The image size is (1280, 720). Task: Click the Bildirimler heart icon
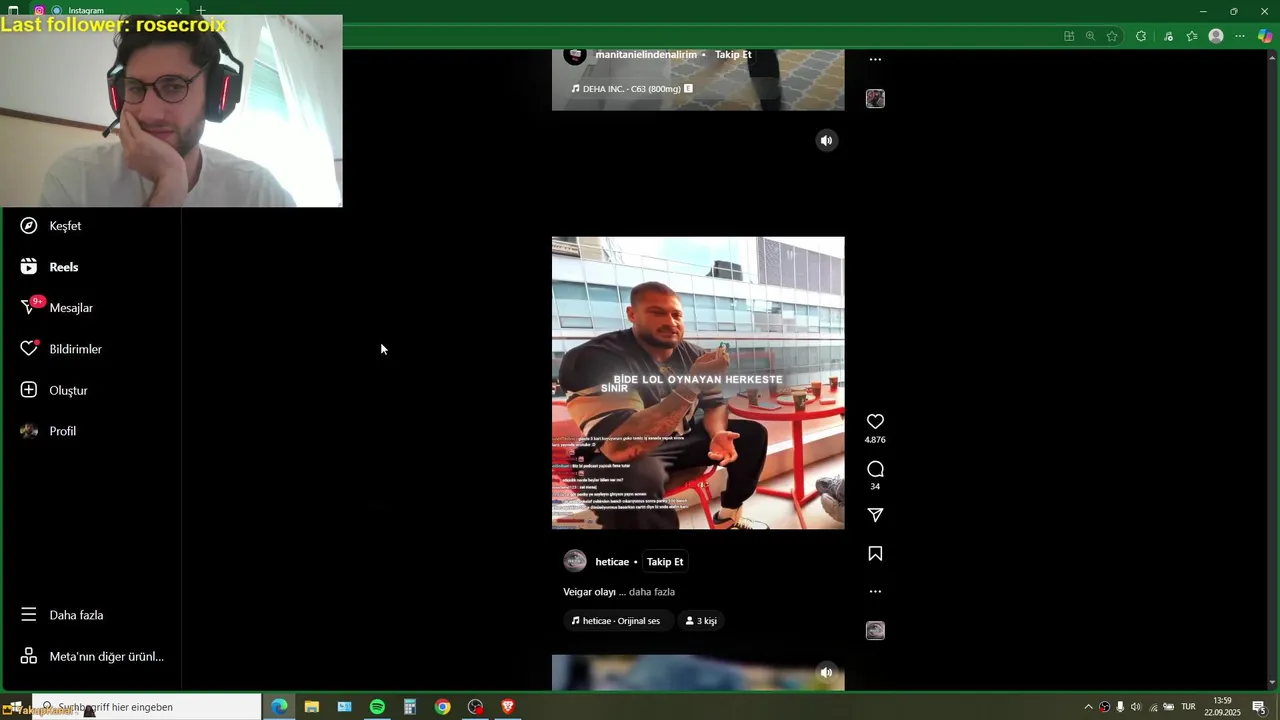(x=29, y=349)
